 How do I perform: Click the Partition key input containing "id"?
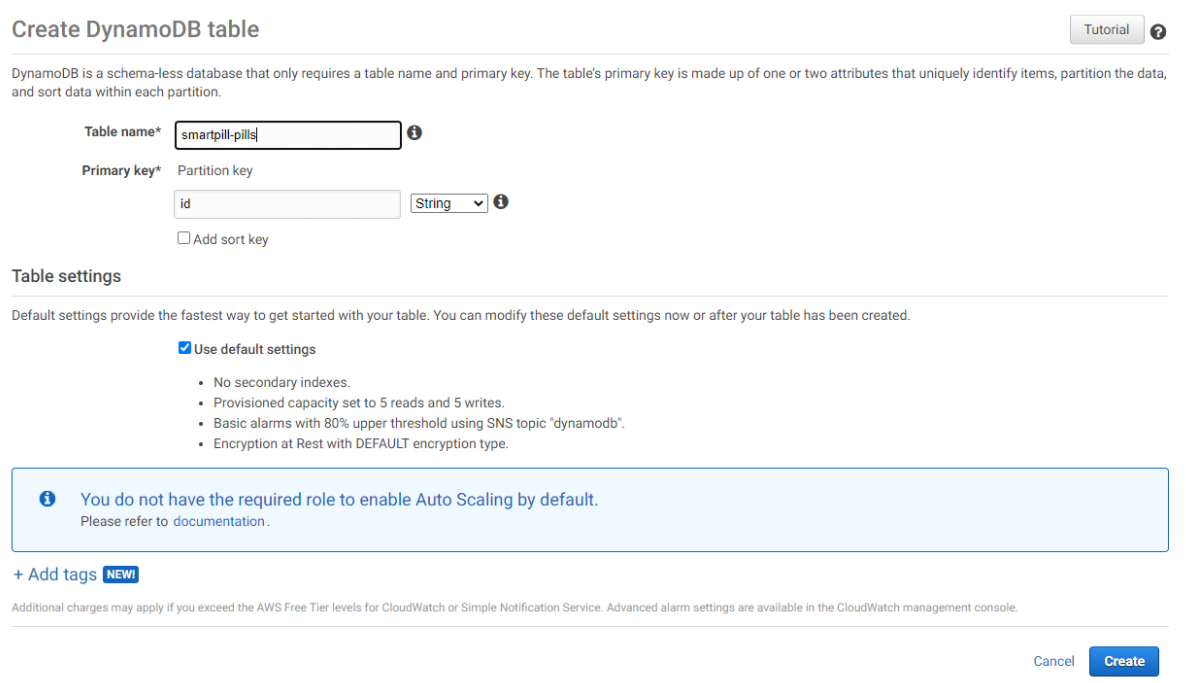coord(287,204)
